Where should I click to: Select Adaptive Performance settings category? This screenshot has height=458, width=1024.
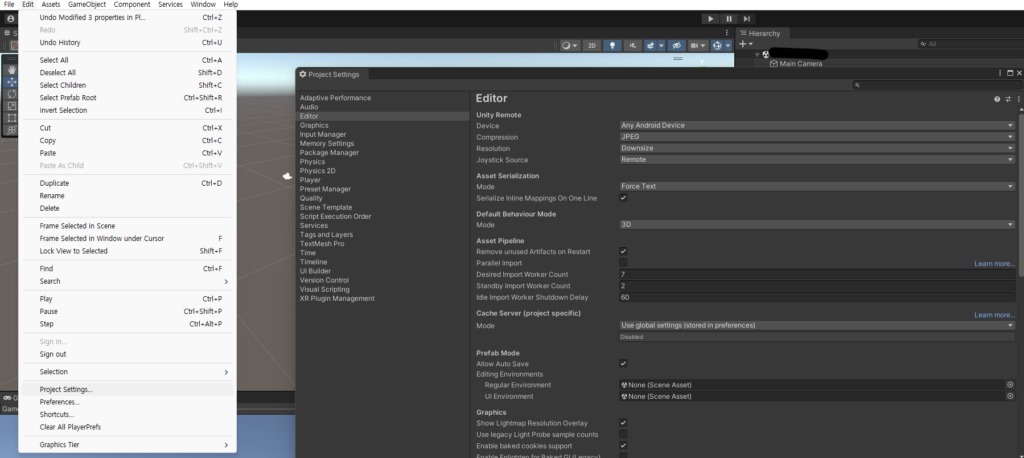[x=335, y=98]
